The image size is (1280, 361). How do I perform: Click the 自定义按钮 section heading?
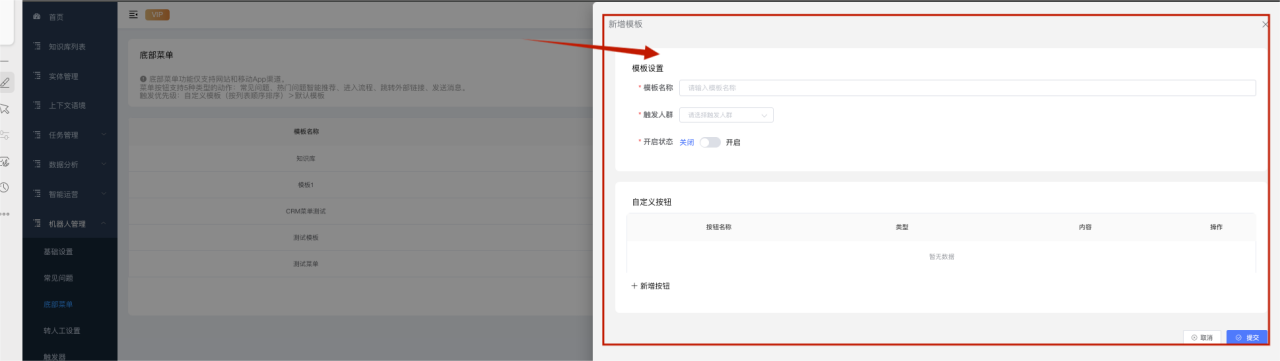(652, 202)
